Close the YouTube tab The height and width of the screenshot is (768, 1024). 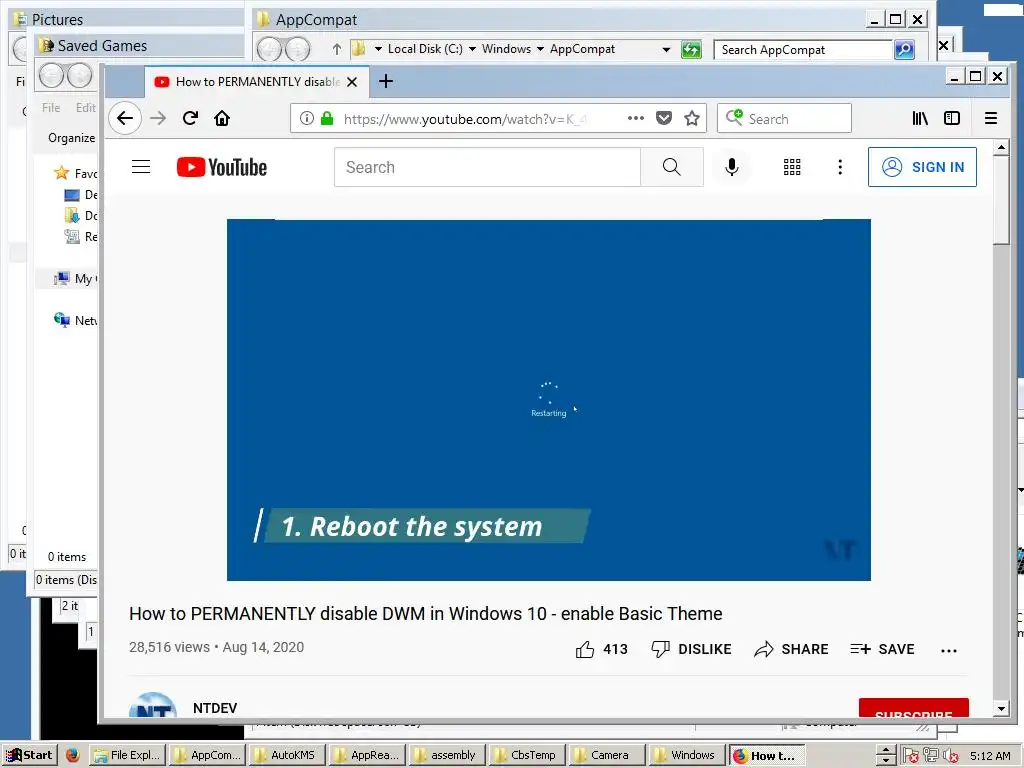click(352, 82)
